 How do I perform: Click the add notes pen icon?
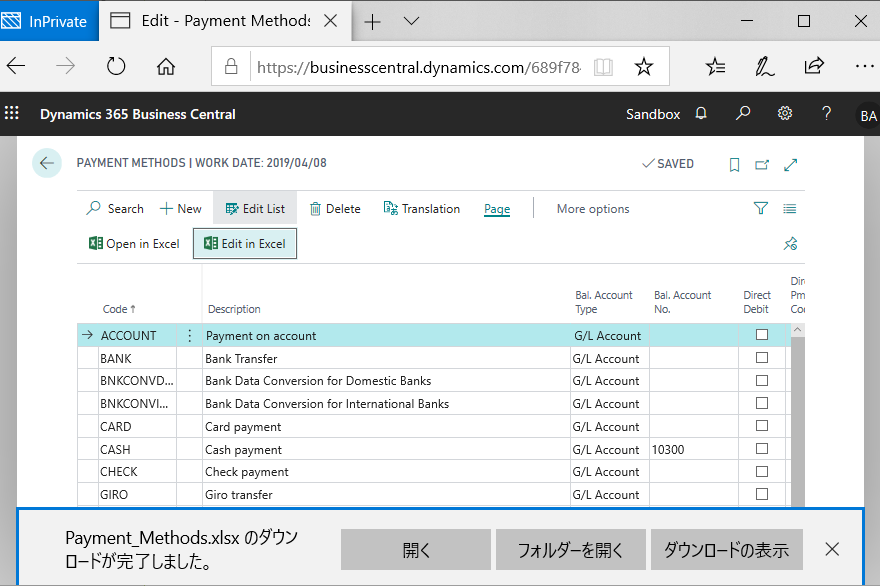coord(764,66)
